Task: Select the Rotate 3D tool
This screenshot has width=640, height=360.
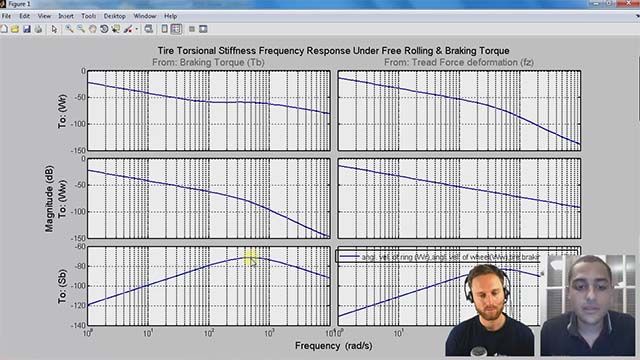Action: coord(104,29)
